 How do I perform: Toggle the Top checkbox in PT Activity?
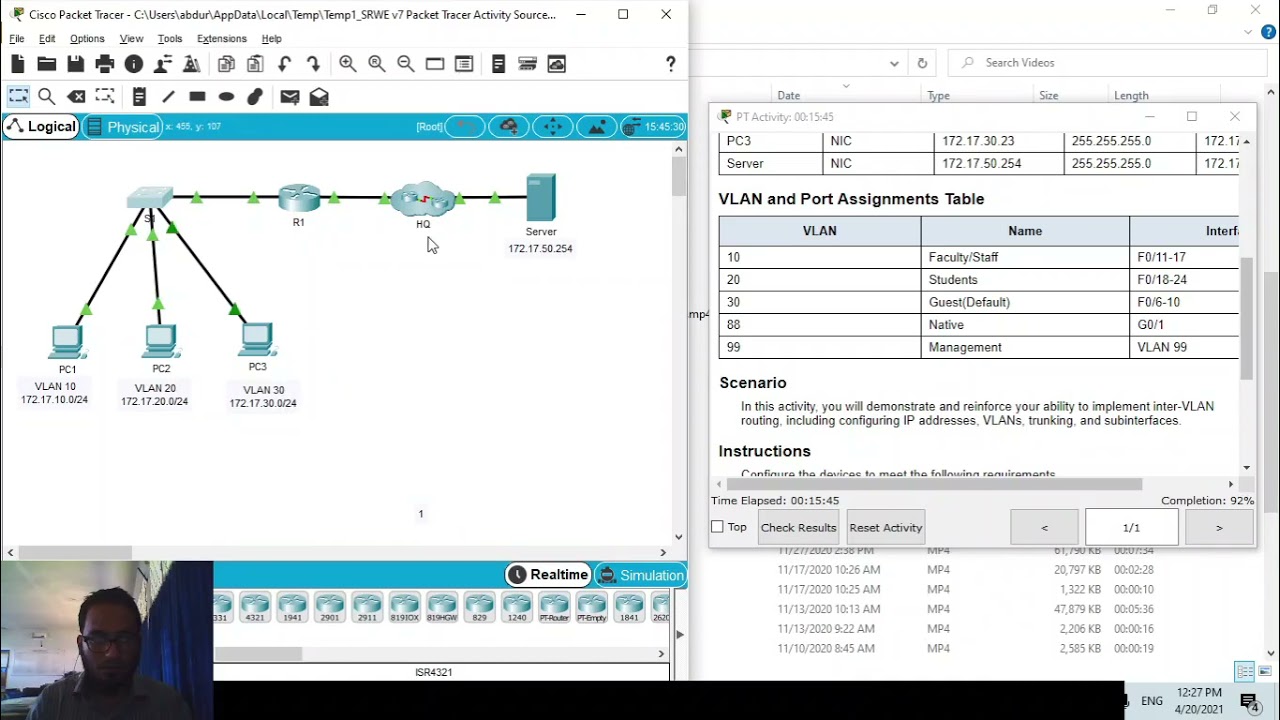[x=717, y=527]
